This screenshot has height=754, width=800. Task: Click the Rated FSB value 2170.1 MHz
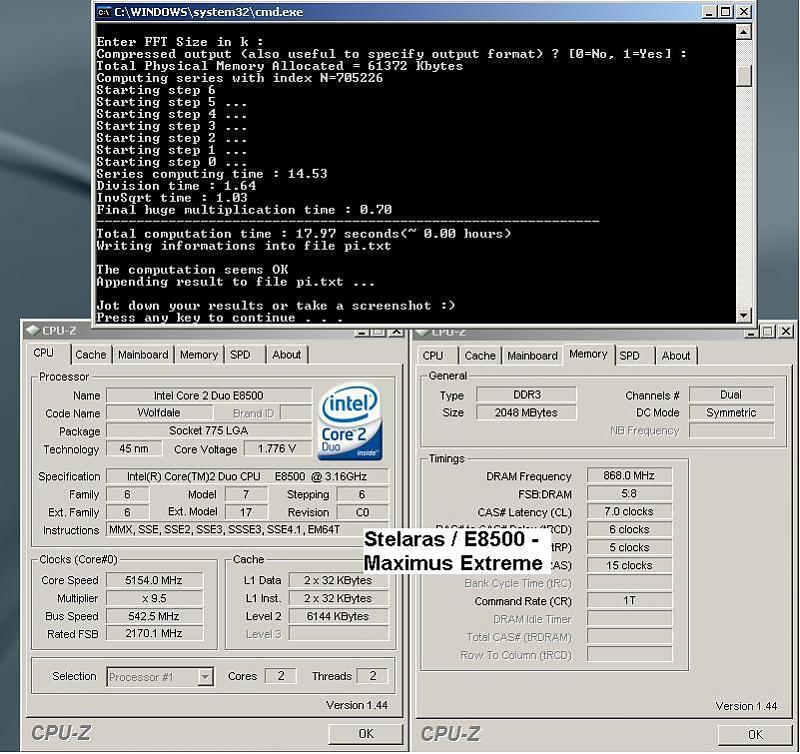click(154, 633)
